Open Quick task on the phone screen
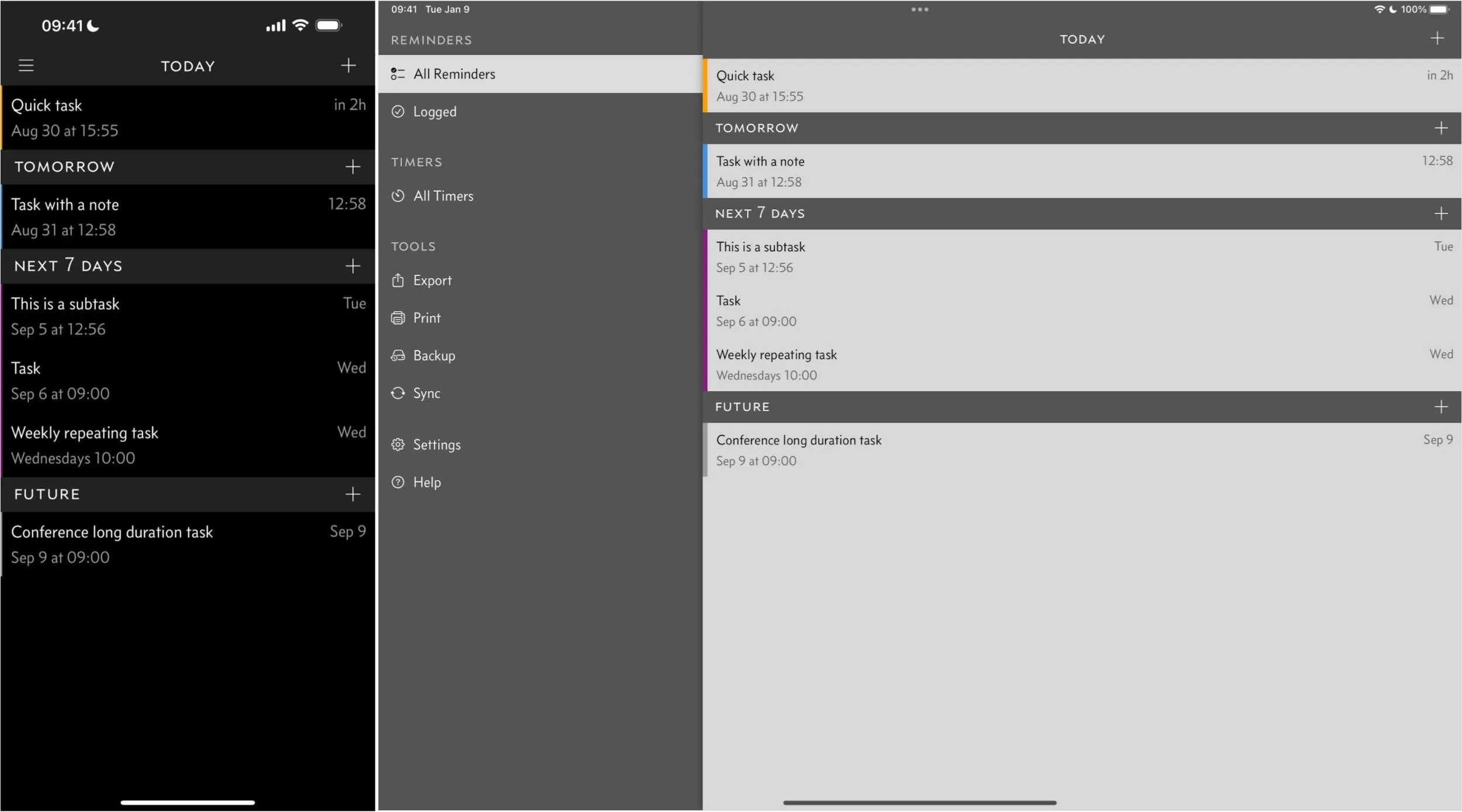This screenshot has width=1462, height=812. [x=188, y=118]
